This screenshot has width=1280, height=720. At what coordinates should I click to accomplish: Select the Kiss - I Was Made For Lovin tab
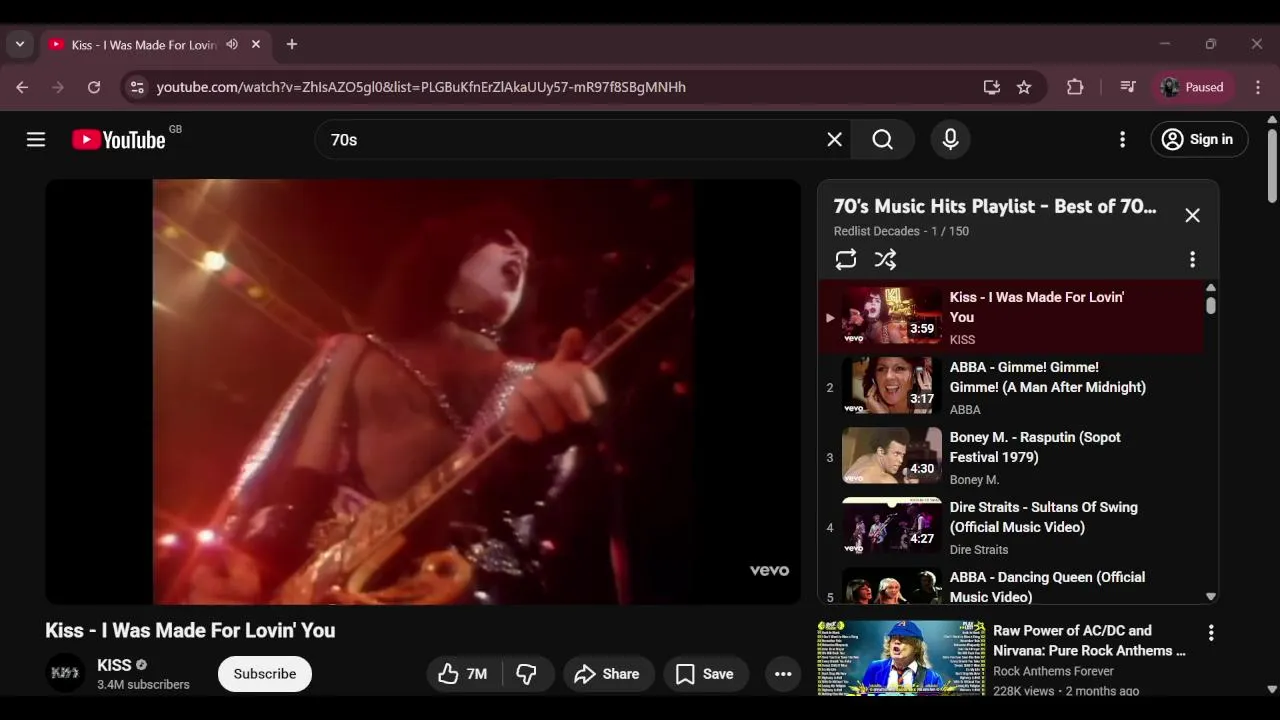tap(155, 44)
